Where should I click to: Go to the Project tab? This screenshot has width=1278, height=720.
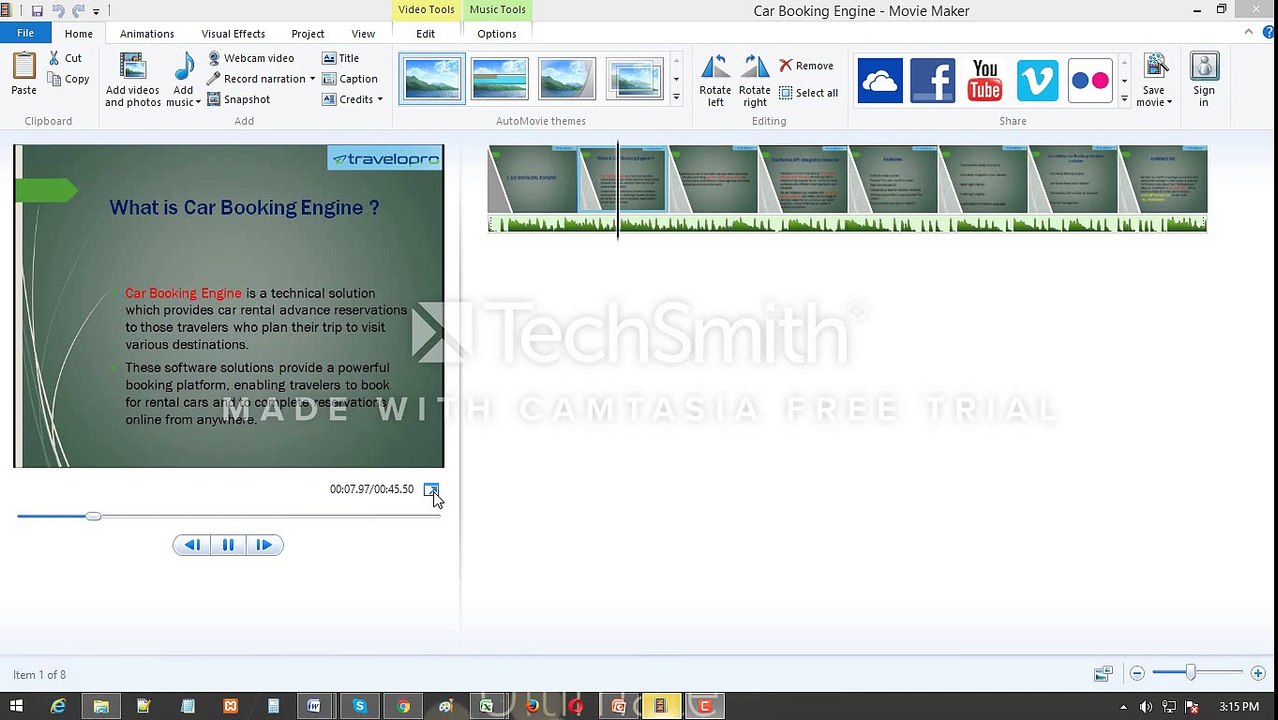point(308,34)
